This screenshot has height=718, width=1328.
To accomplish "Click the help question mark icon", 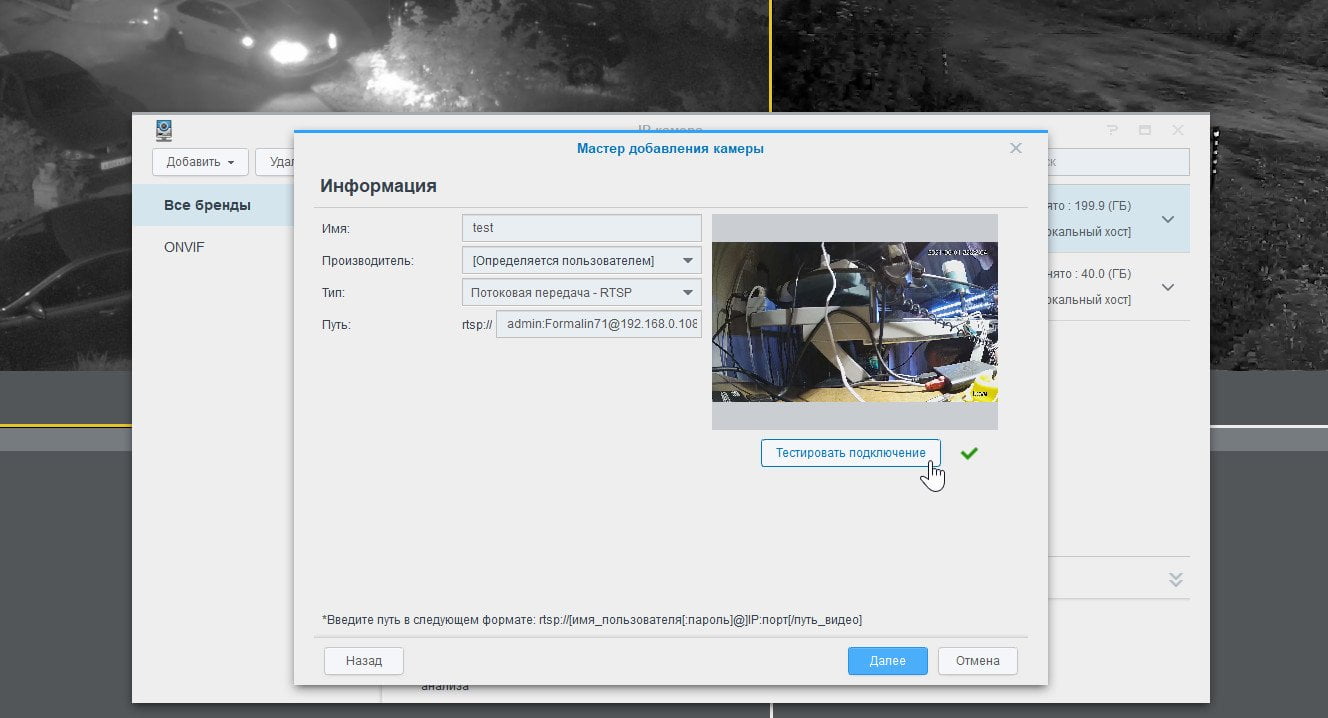I will point(1112,131).
